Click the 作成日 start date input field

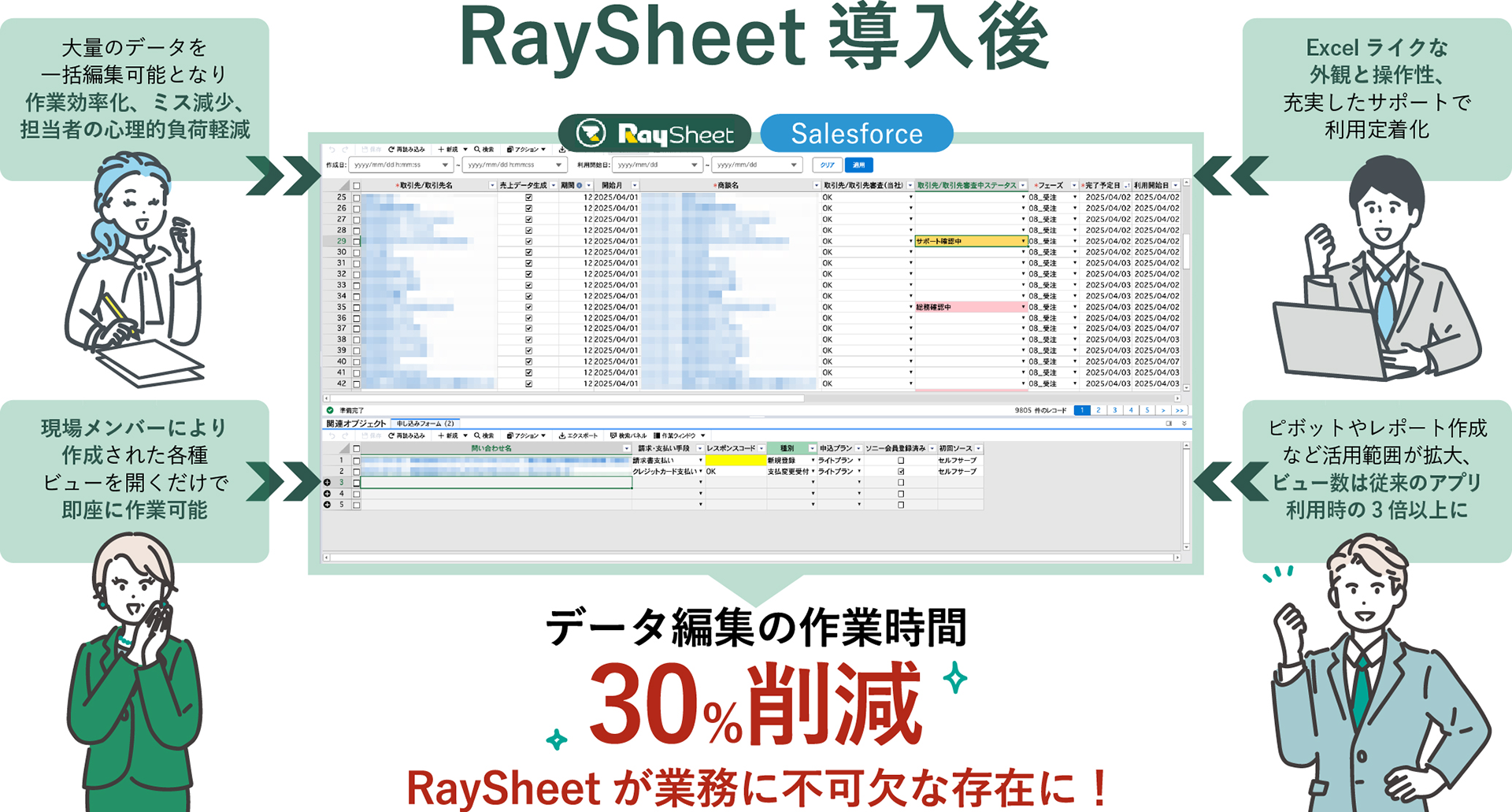click(395, 165)
